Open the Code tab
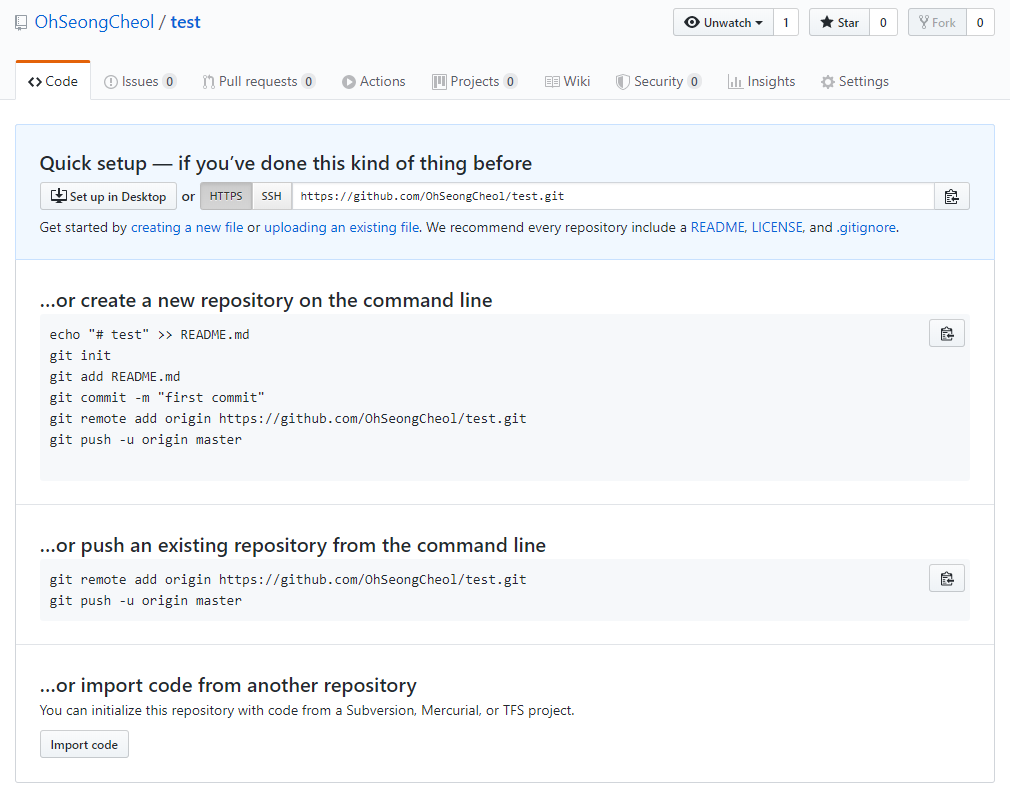 (x=53, y=81)
